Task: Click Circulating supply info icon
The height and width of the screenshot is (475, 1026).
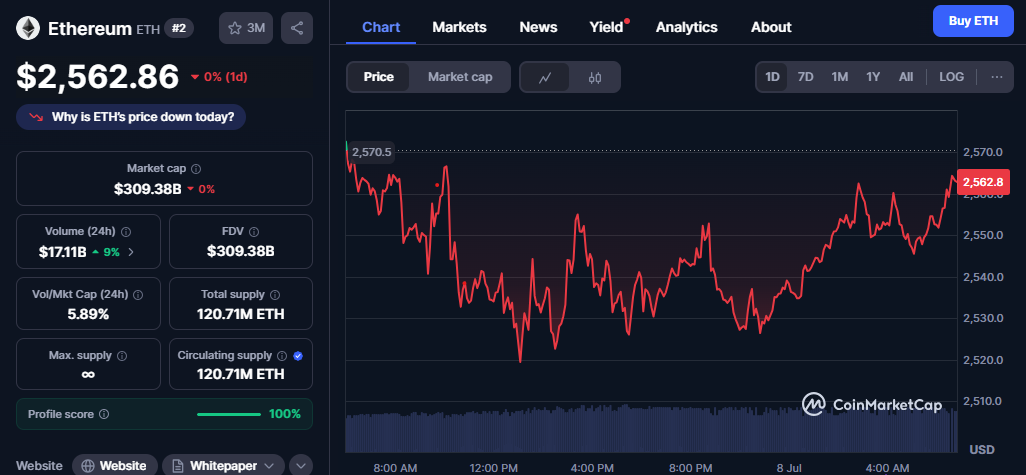Action: point(282,356)
